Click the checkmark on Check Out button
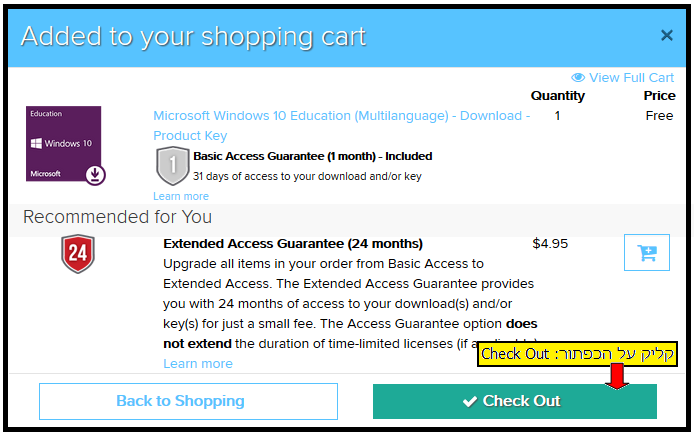Viewport: 694px width, 435px height. (470, 401)
